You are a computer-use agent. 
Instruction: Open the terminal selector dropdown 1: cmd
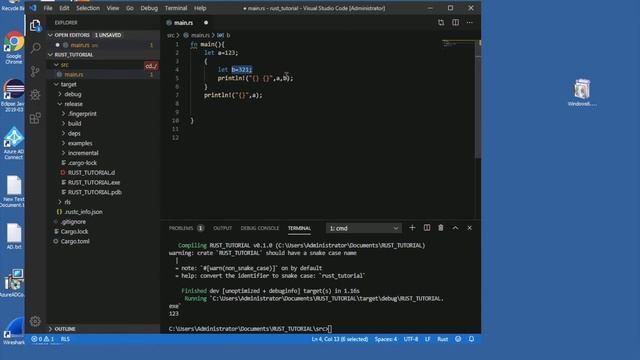click(363, 228)
